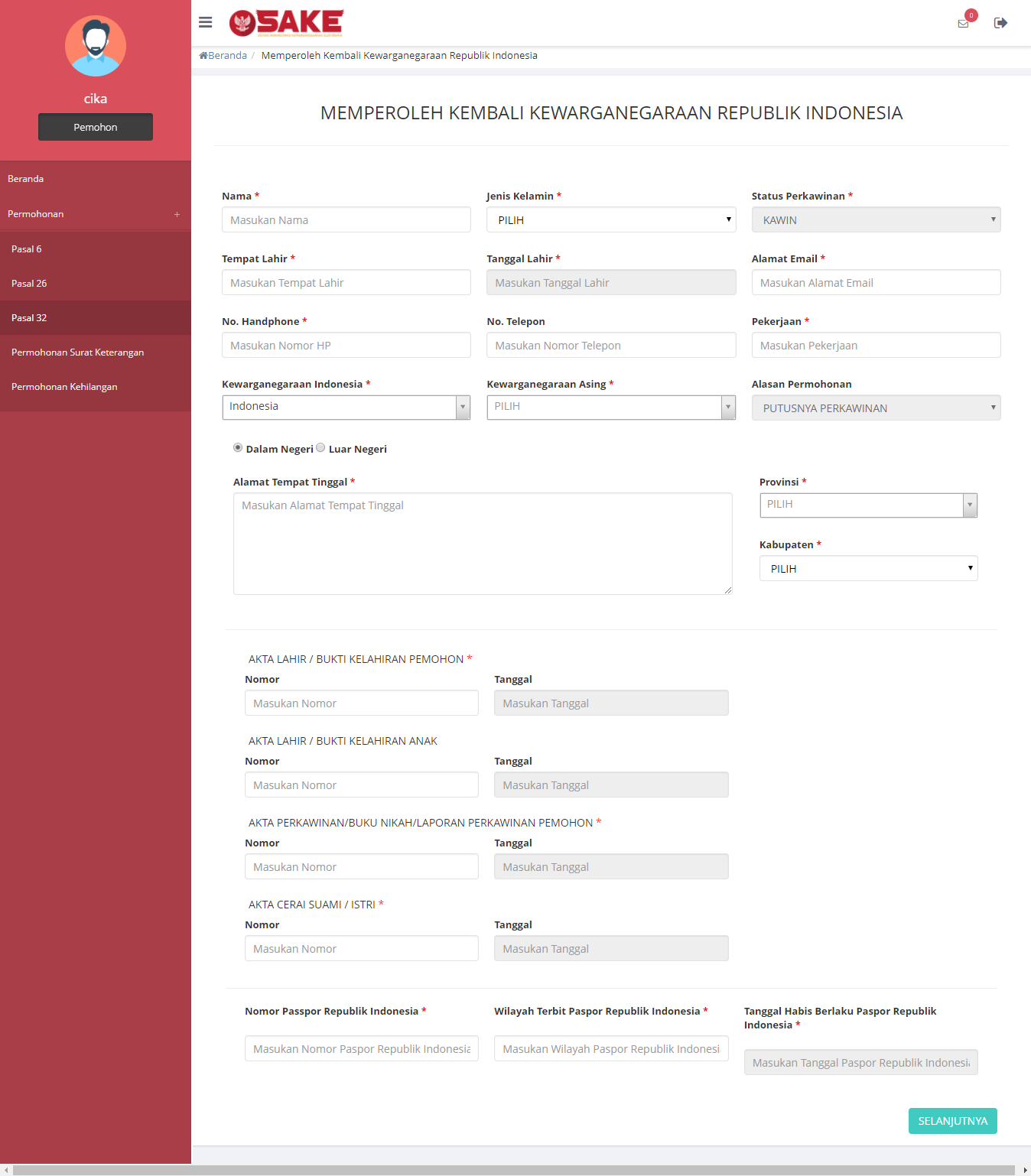Click Wilayah Terbit Paspor input field
Screen dimensions: 1031x1176
611,1048
